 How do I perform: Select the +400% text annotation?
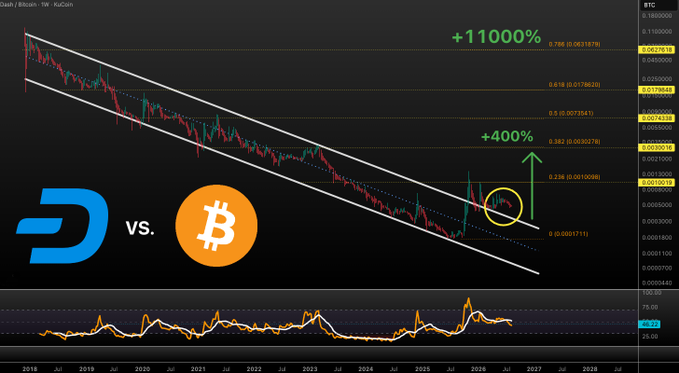pyautogui.click(x=507, y=136)
